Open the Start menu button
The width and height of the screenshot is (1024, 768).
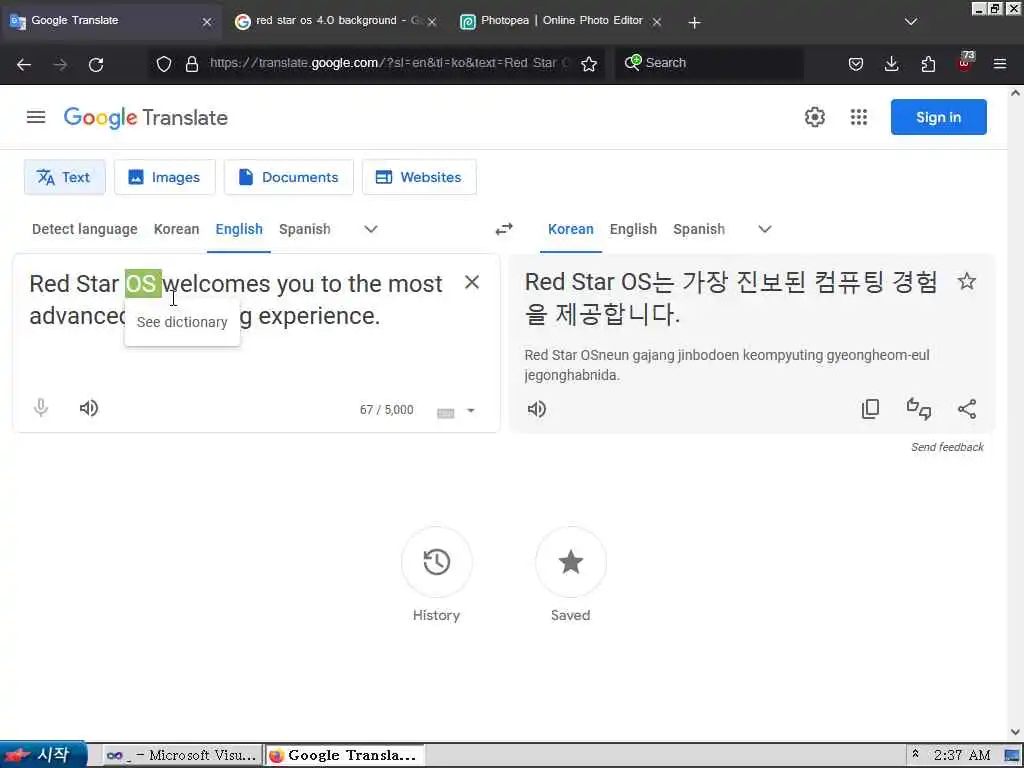(43, 755)
